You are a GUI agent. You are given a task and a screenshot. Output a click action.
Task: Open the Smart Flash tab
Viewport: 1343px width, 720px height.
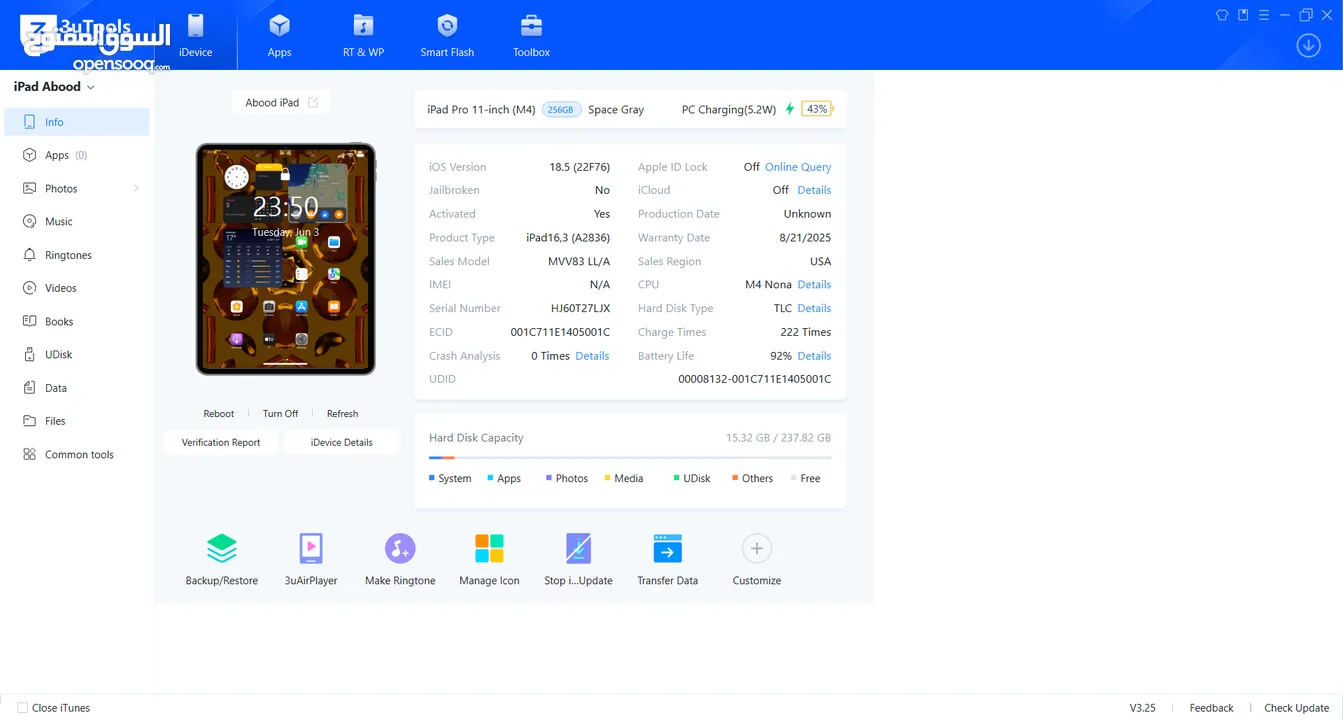[447, 36]
